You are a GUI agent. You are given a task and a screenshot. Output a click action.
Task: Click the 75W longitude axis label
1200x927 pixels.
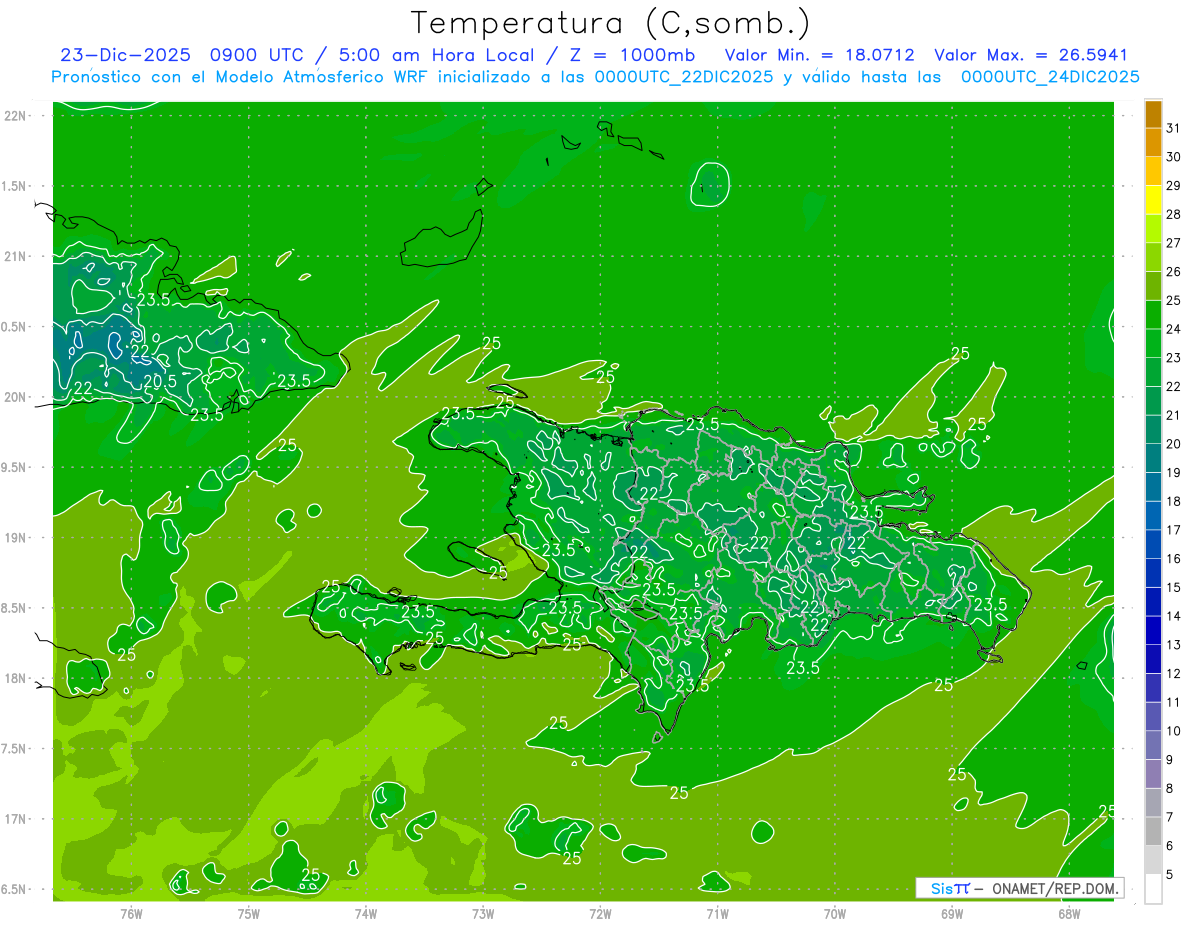coord(249,913)
